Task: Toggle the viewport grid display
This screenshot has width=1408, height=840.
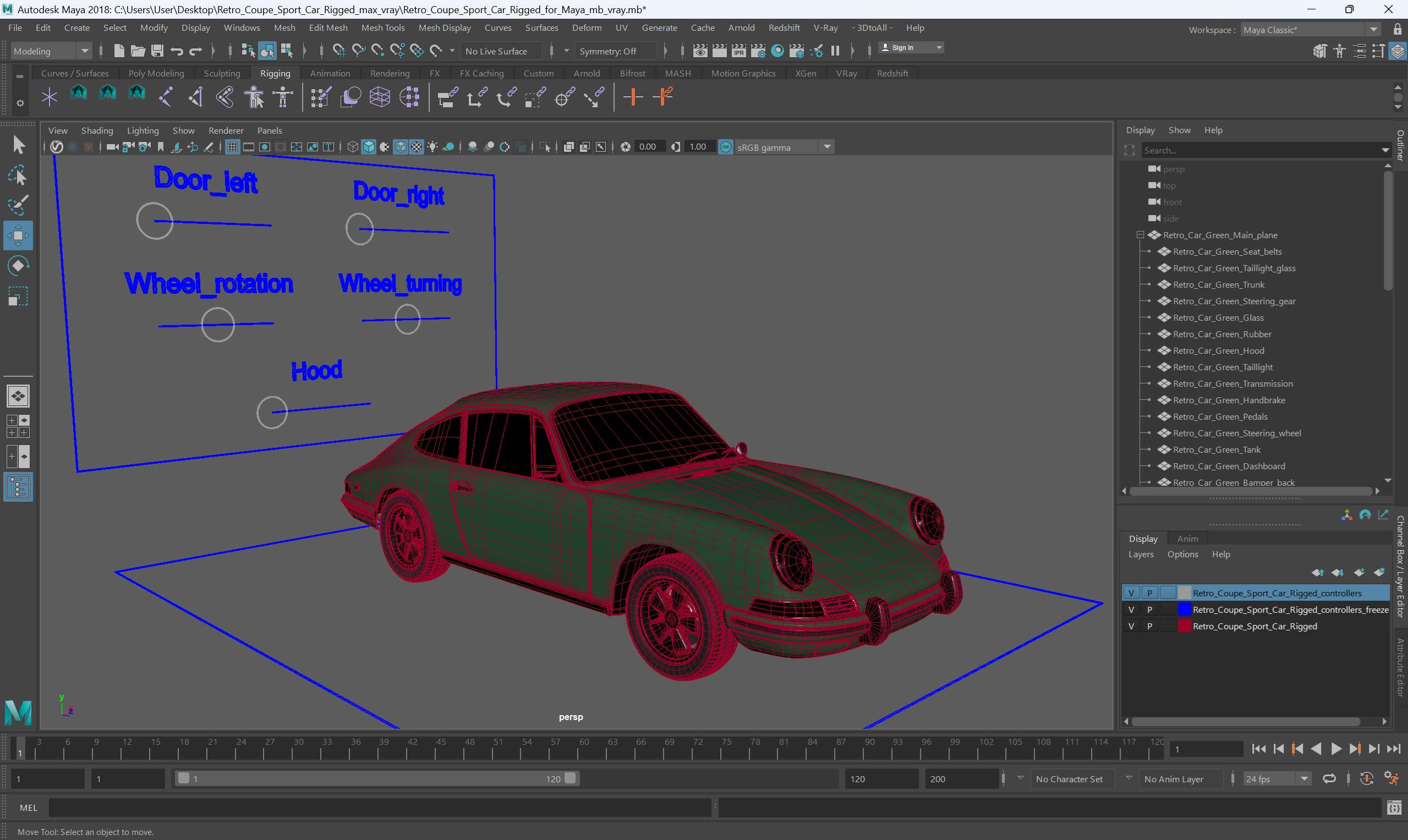Action: pos(232,147)
